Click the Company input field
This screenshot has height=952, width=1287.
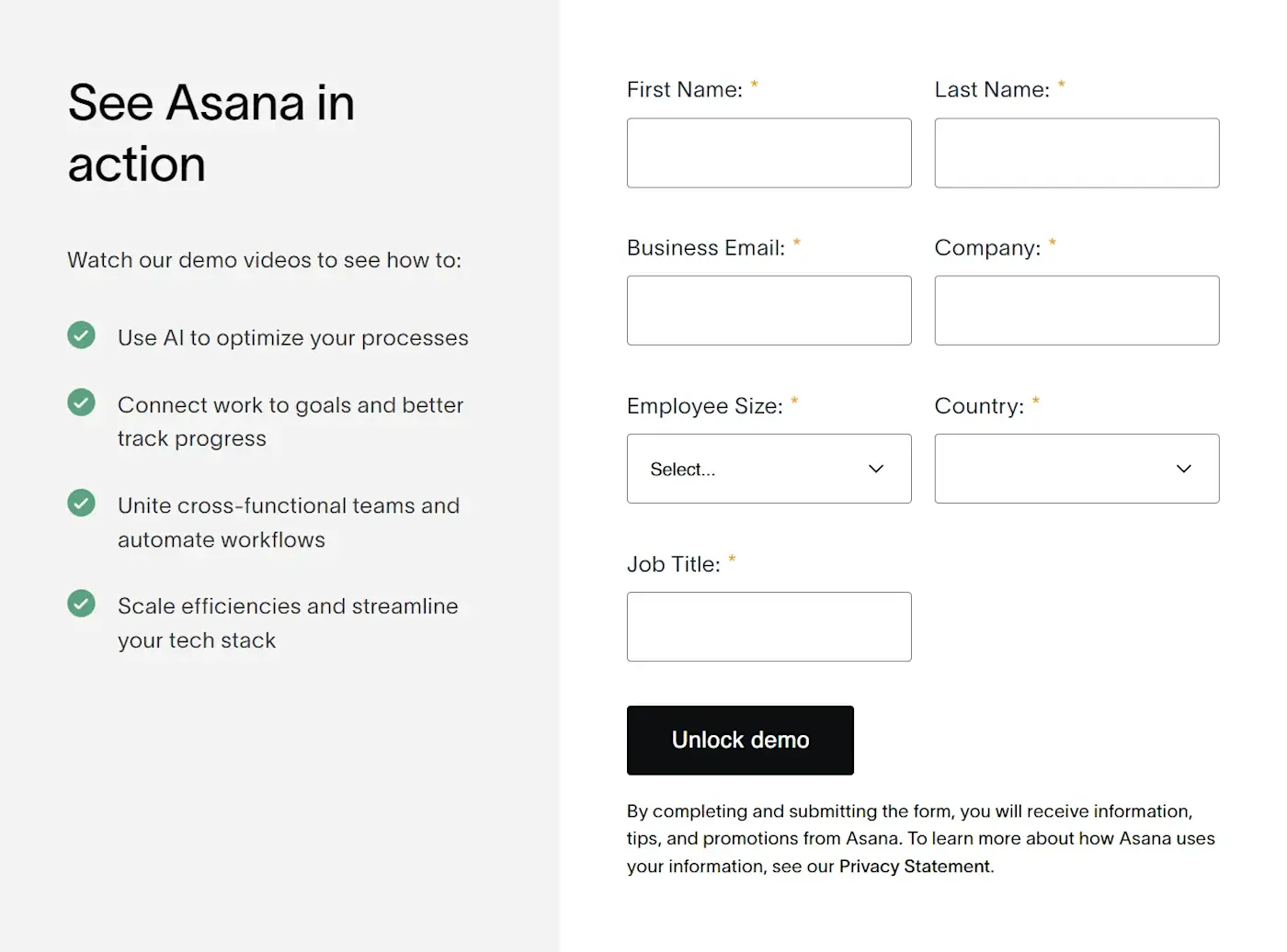pos(1076,311)
